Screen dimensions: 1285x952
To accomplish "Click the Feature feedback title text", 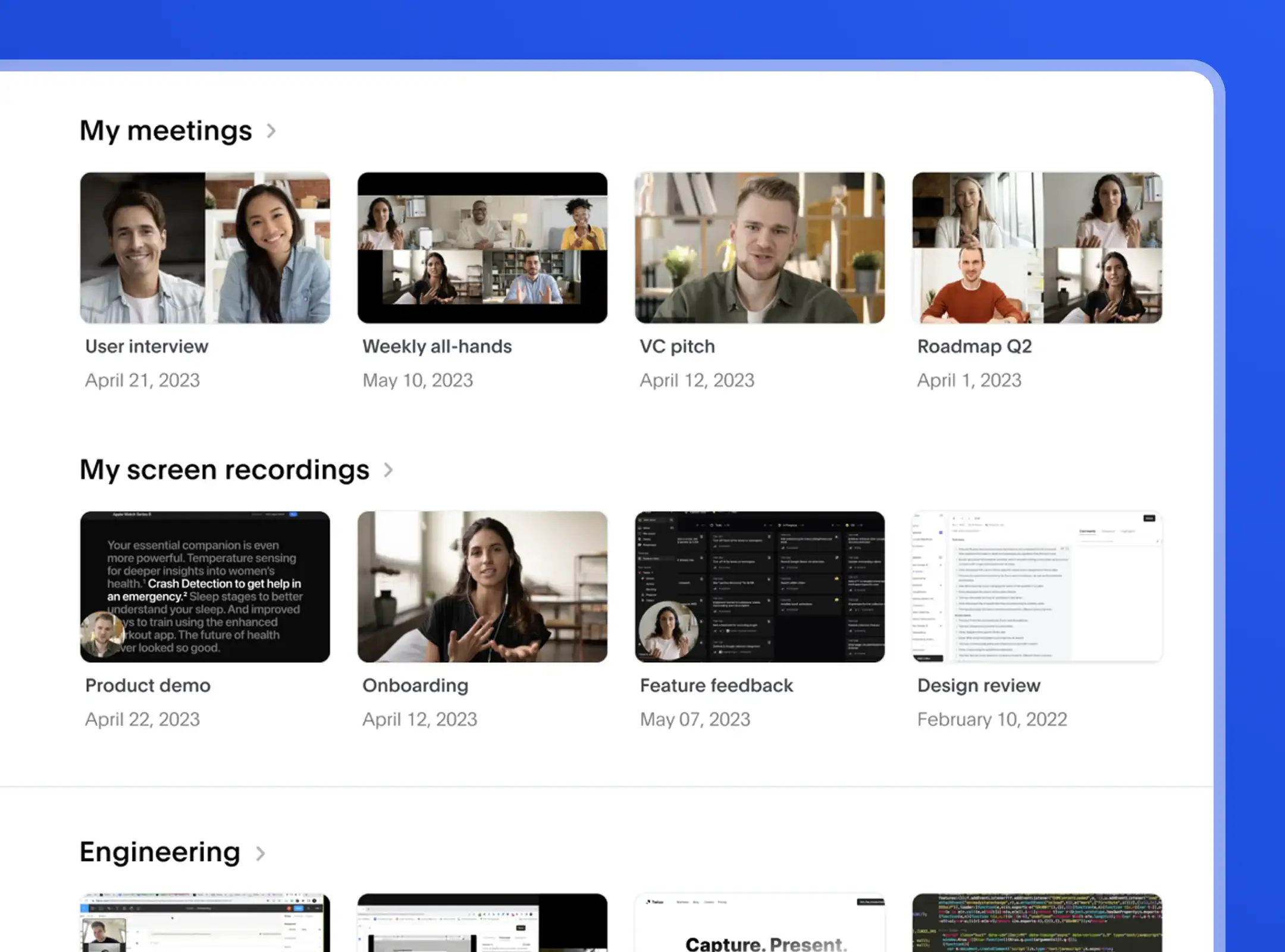I will (x=716, y=685).
